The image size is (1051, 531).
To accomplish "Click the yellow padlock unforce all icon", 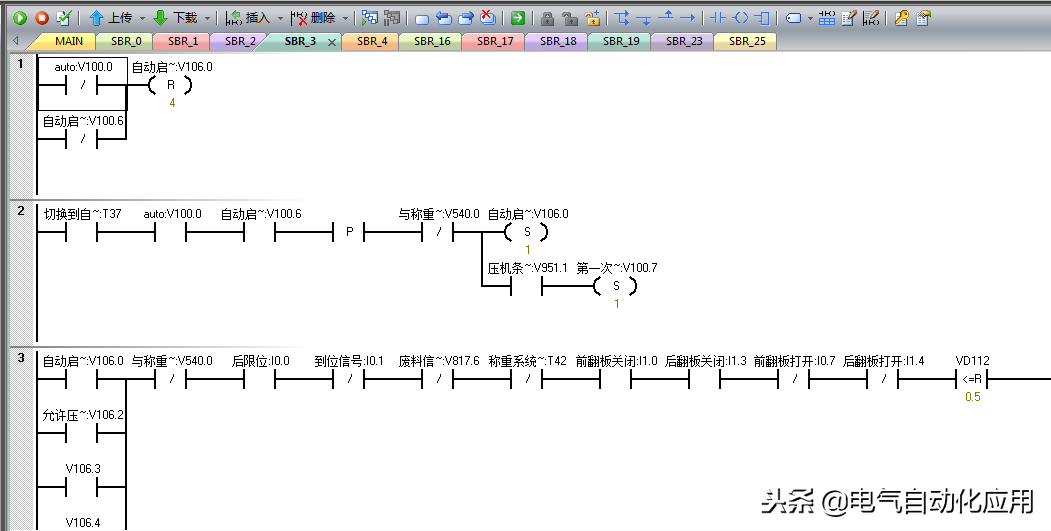I will 592,18.
